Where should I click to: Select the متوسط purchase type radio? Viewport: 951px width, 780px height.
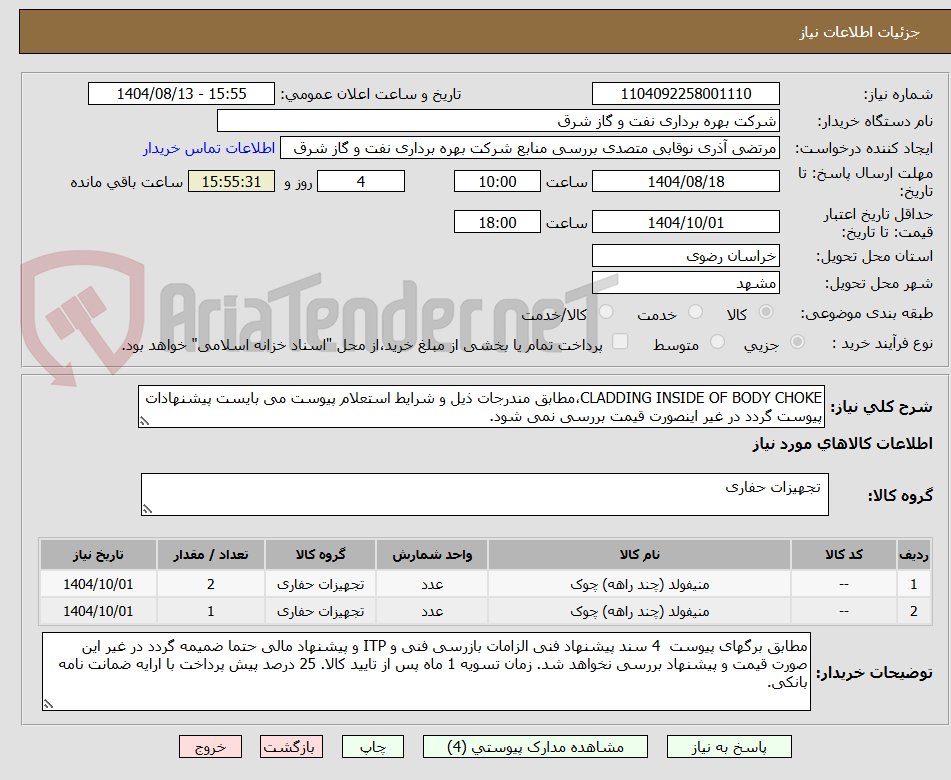[717, 342]
